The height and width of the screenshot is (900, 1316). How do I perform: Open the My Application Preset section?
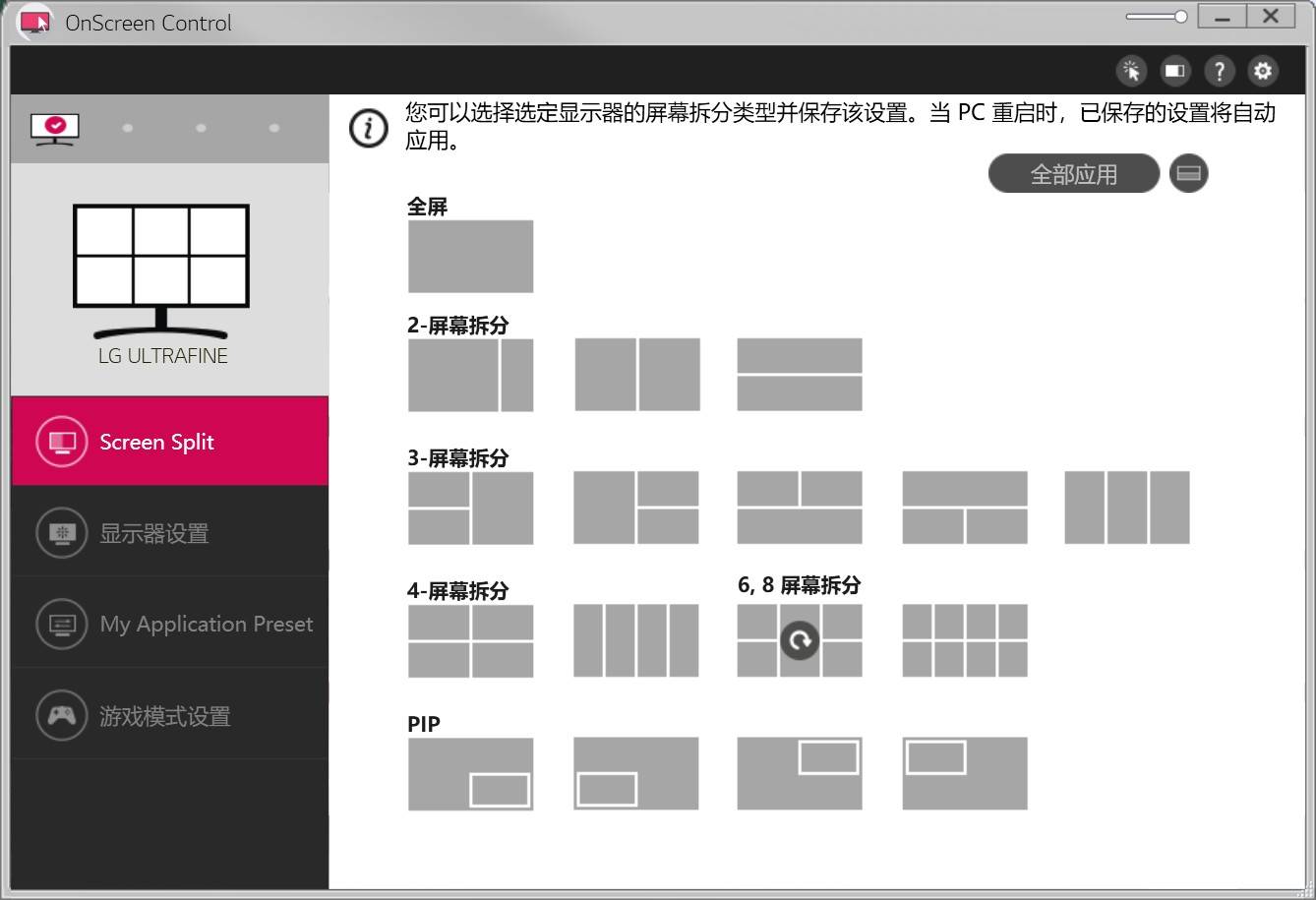point(207,624)
